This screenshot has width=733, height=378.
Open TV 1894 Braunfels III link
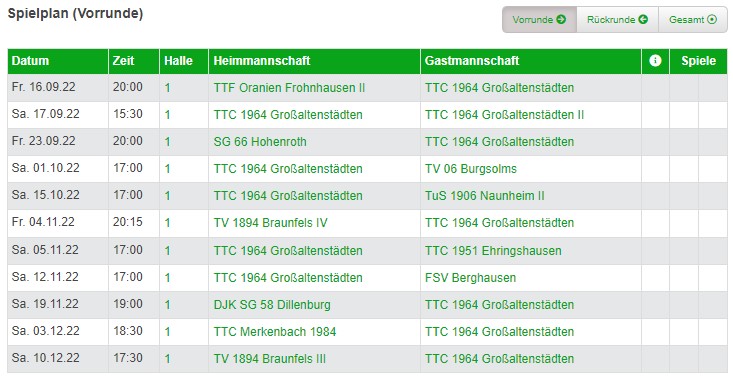coord(270,359)
